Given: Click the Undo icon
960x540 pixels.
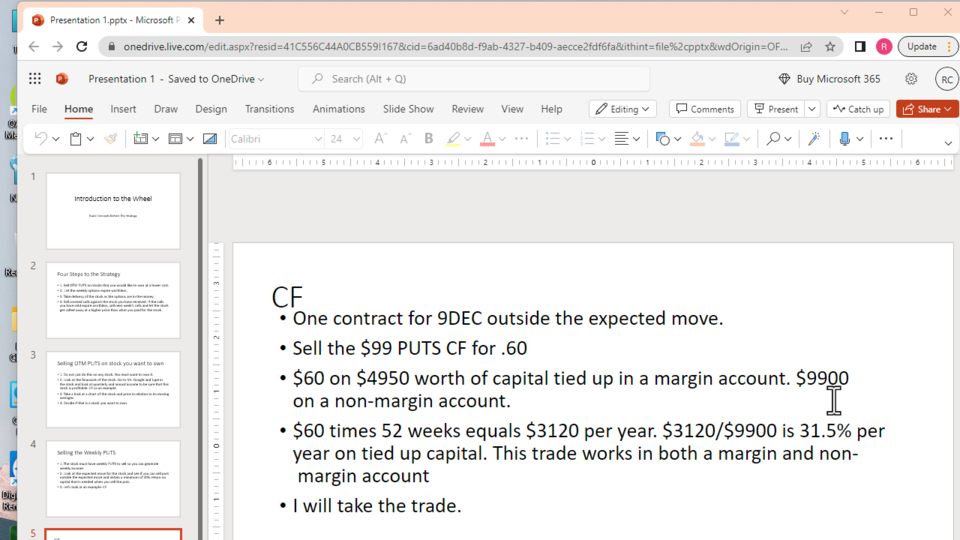Looking at the screenshot, I should point(40,139).
